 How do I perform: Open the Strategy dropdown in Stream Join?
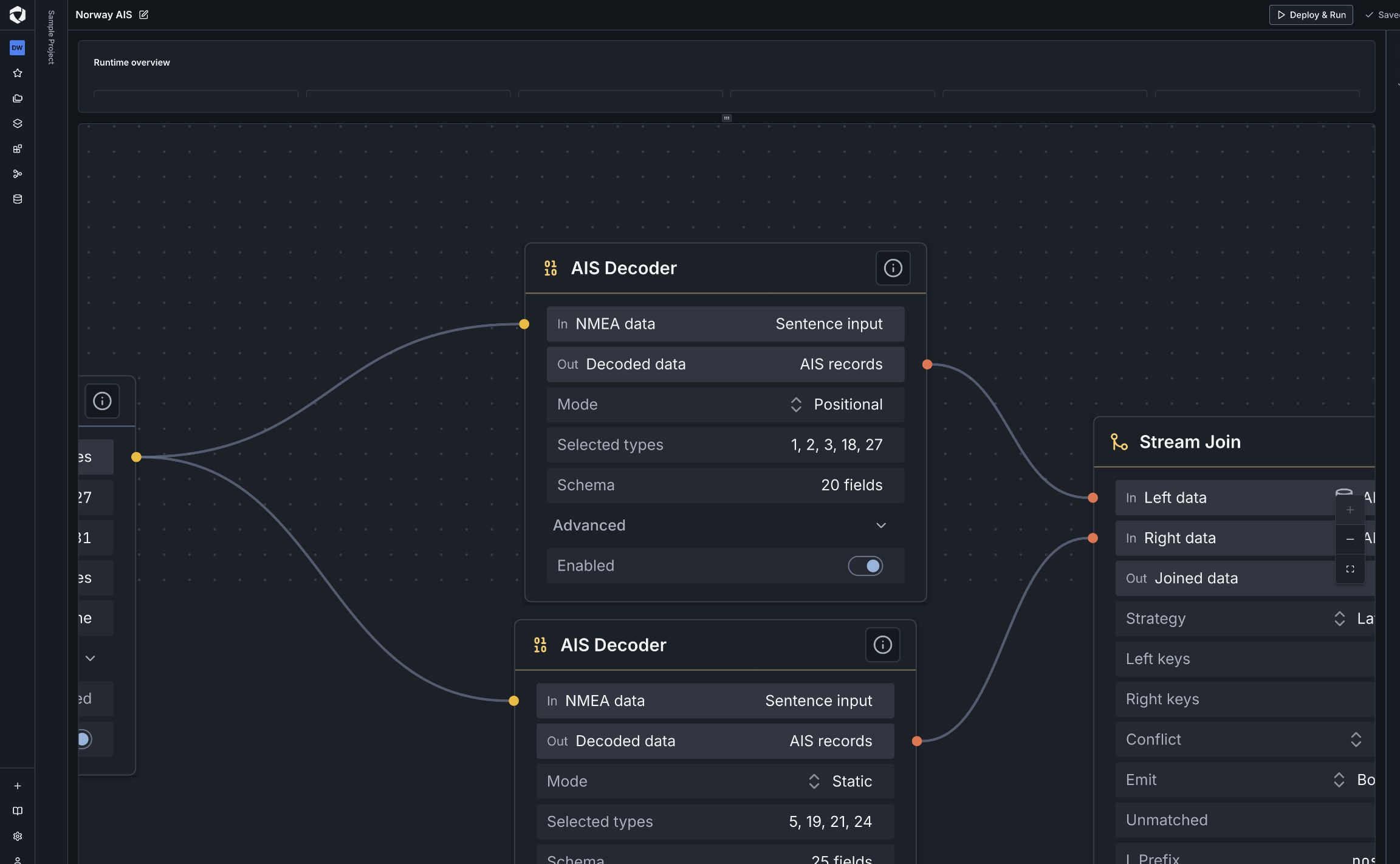[x=1245, y=619]
